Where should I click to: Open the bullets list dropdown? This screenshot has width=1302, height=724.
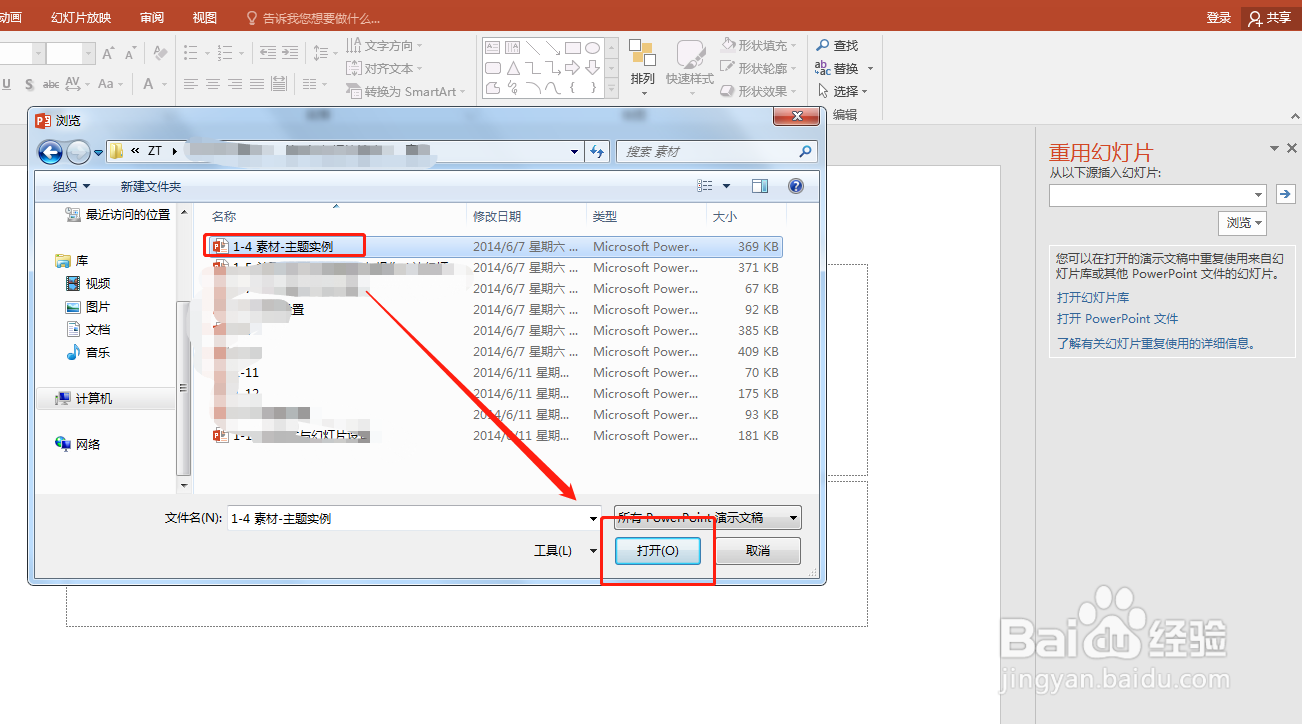point(206,53)
